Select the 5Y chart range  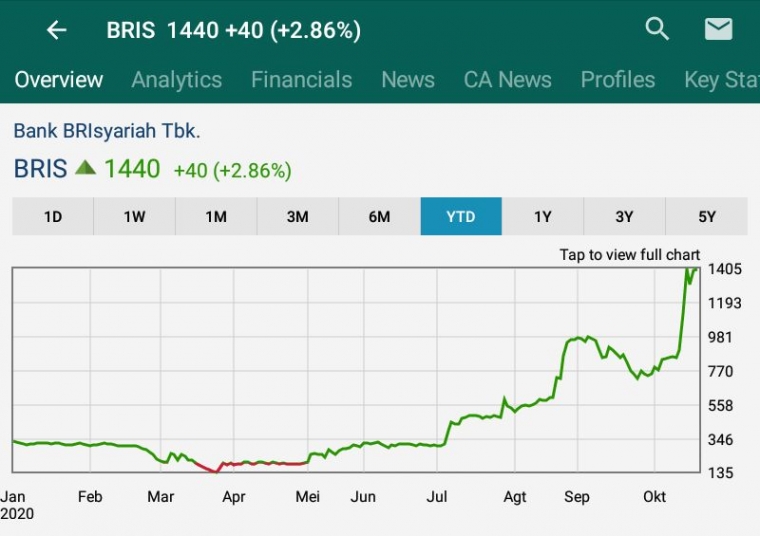tap(707, 216)
